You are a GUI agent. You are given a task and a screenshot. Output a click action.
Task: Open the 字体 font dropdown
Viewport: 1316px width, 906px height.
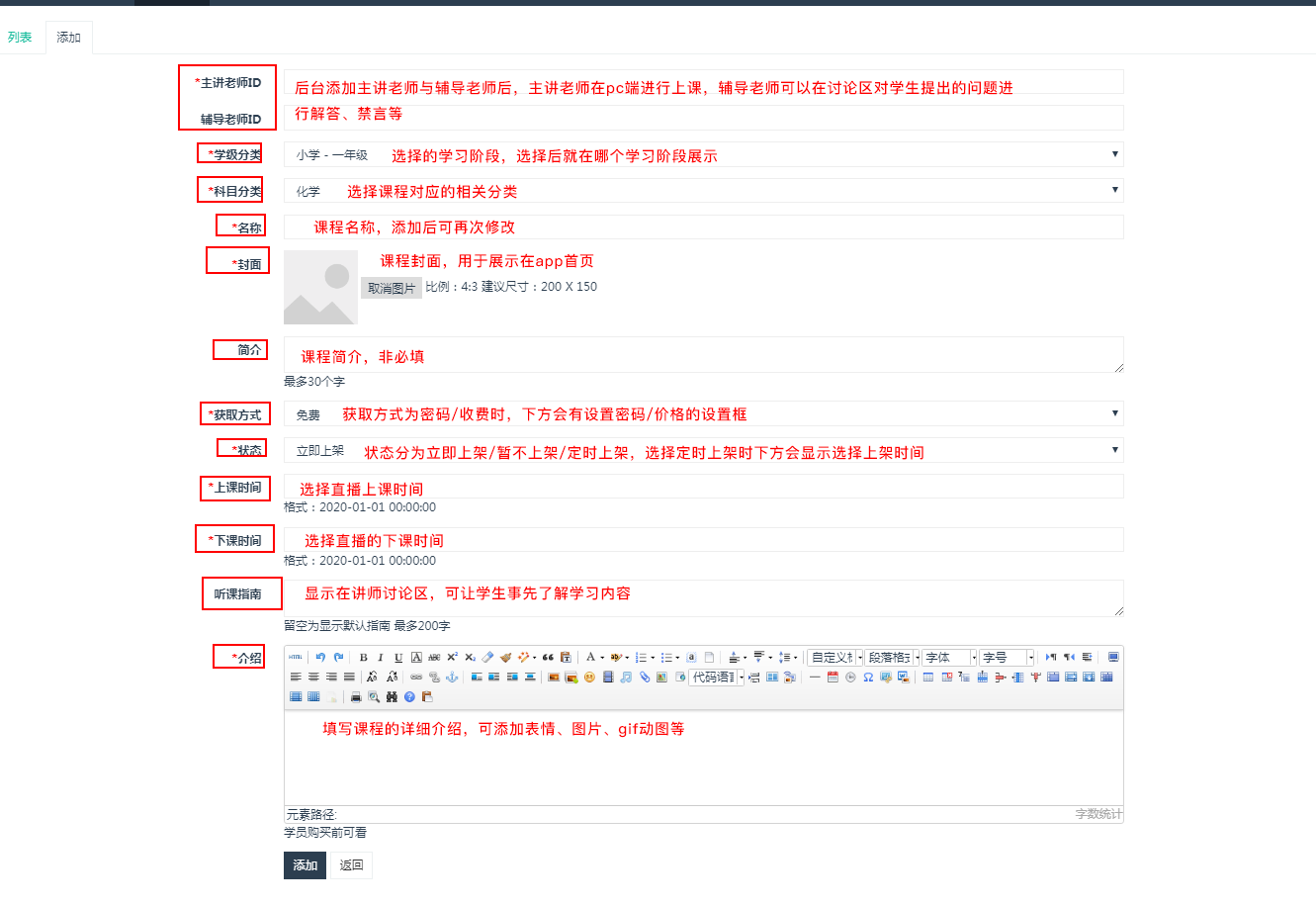(950, 657)
